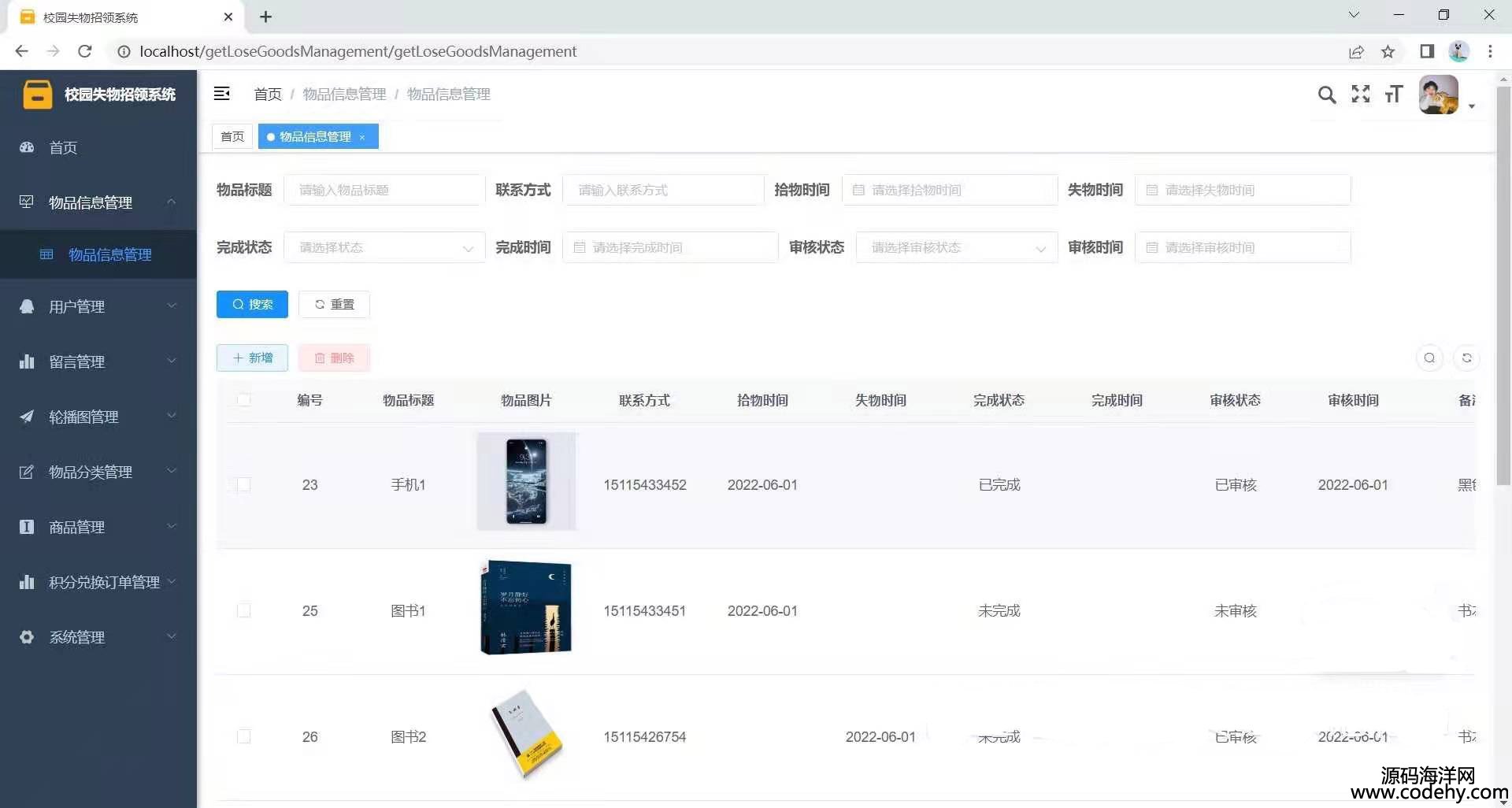Bookmark this page with star icon
The height and width of the screenshot is (808, 1512).
point(1388,52)
